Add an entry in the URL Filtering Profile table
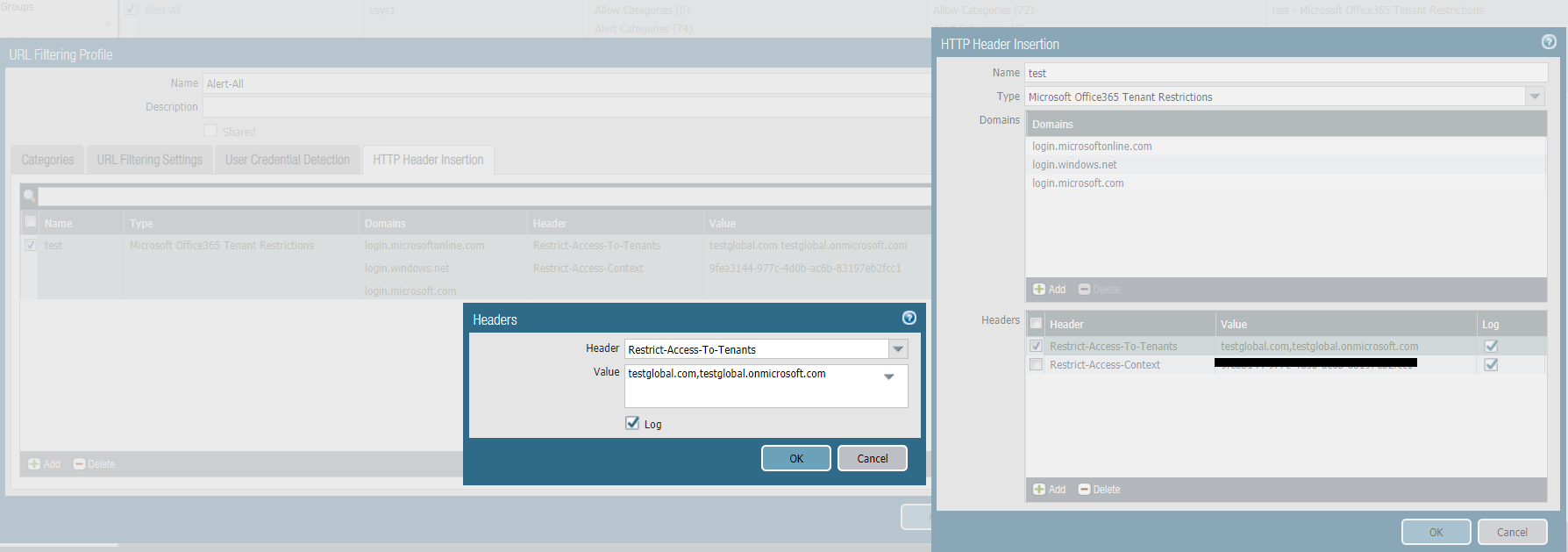 tap(44, 464)
